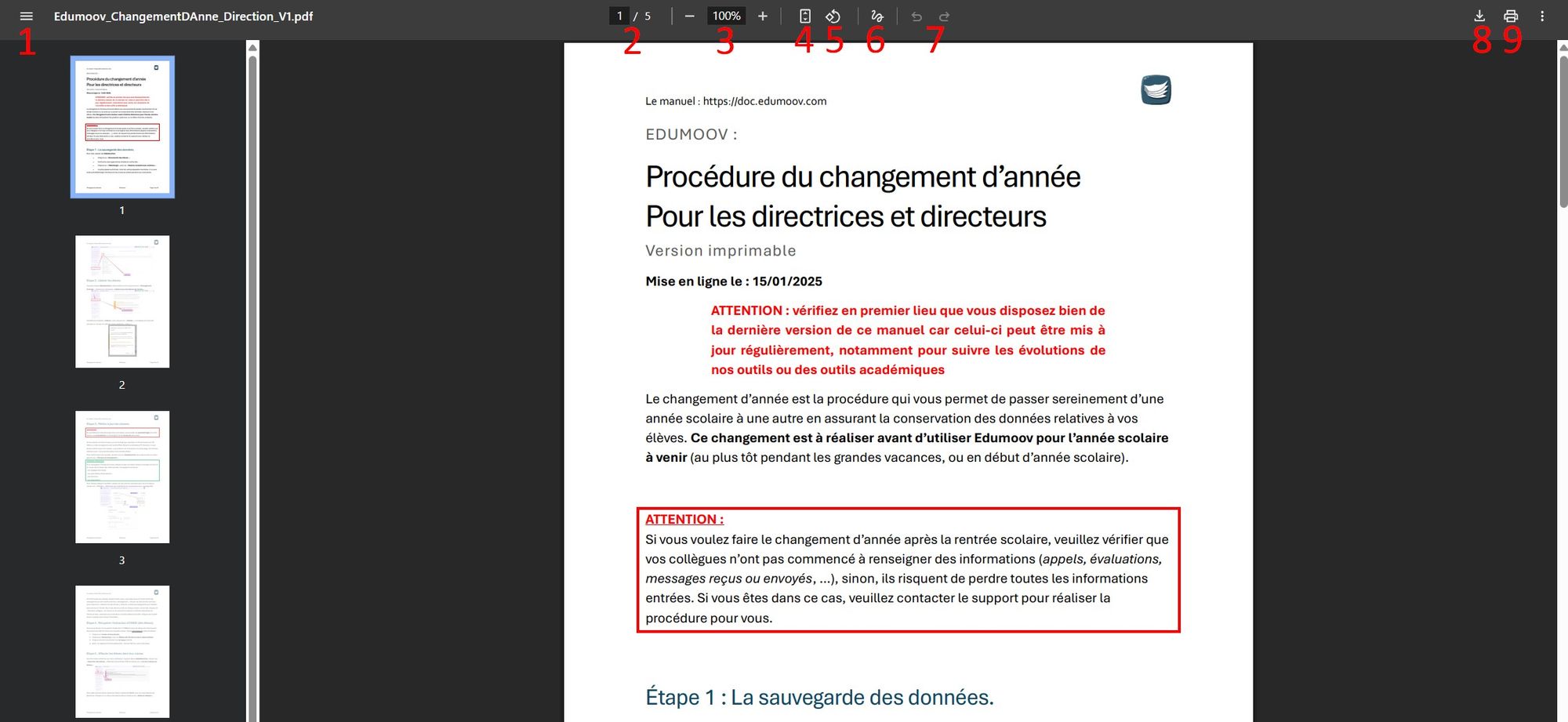The height and width of the screenshot is (722, 1568).
Task: Open the three-dot more actions menu
Action: (x=1541, y=16)
